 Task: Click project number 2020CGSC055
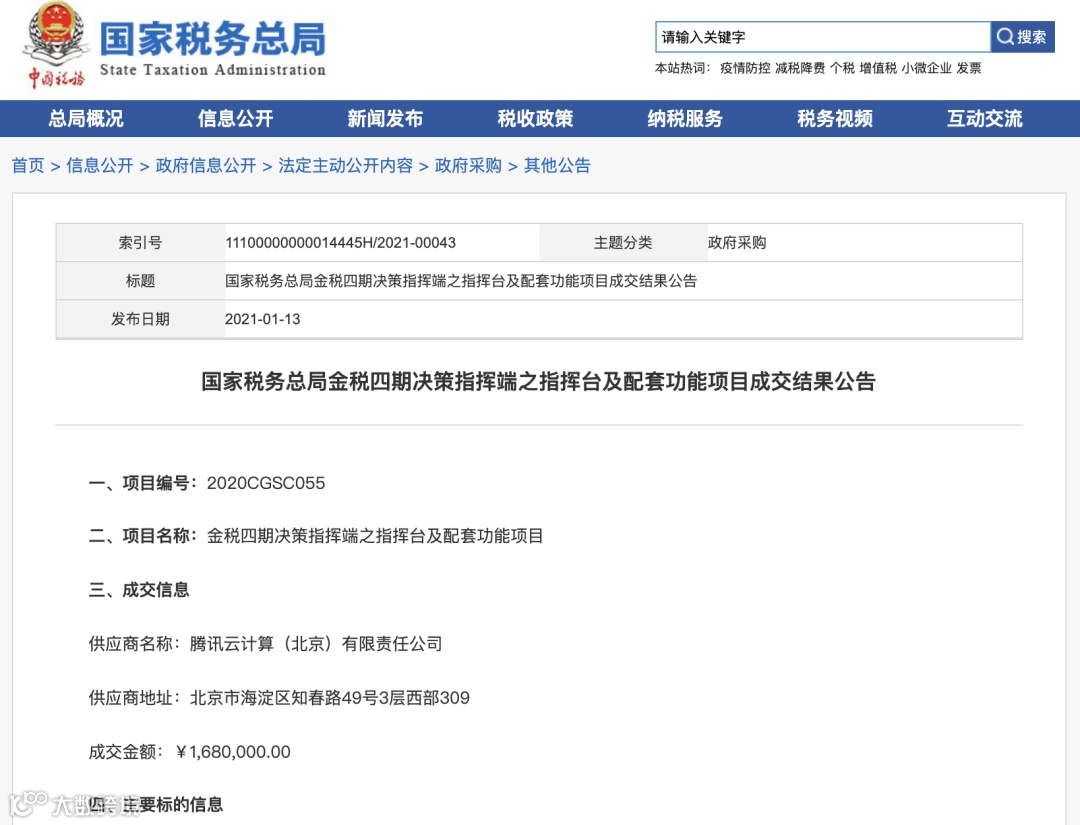click(266, 483)
